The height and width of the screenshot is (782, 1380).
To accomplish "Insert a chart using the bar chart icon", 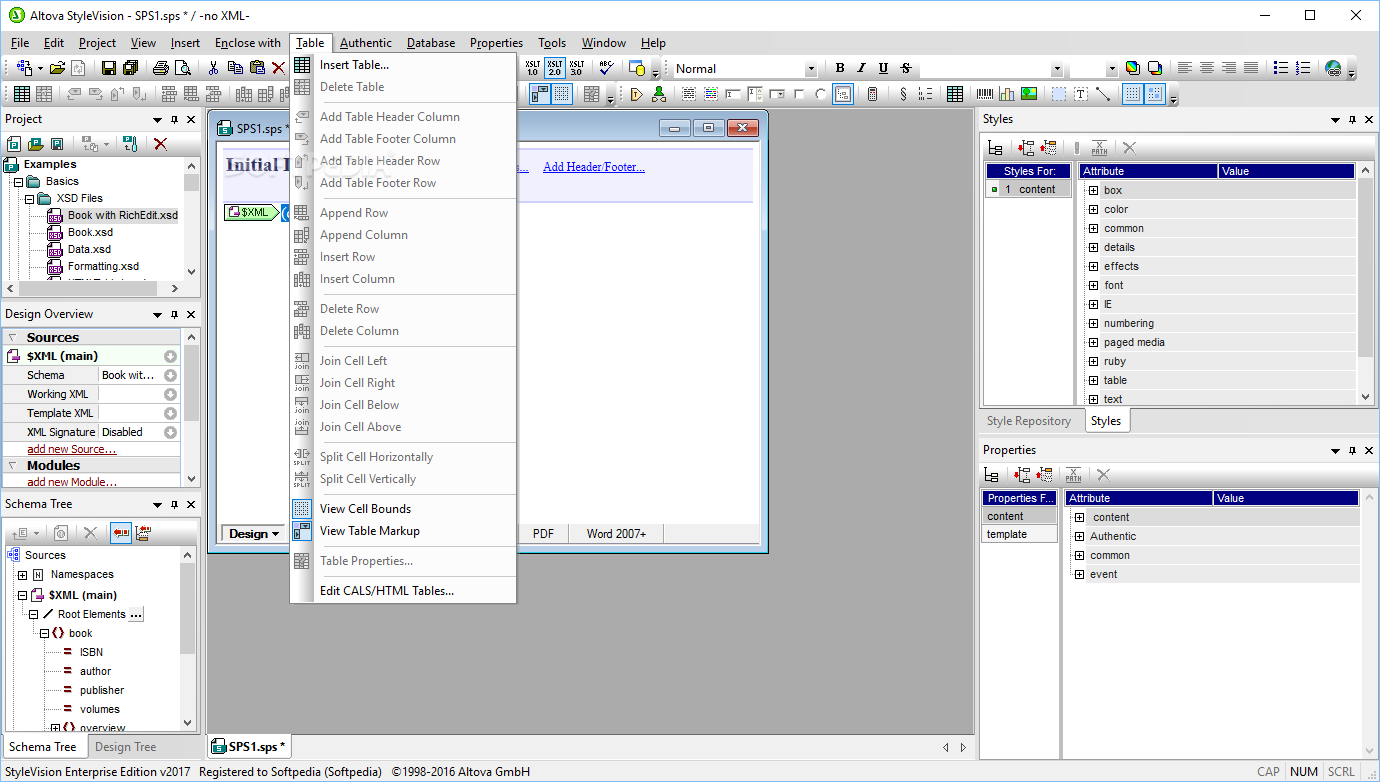I will (x=1007, y=94).
